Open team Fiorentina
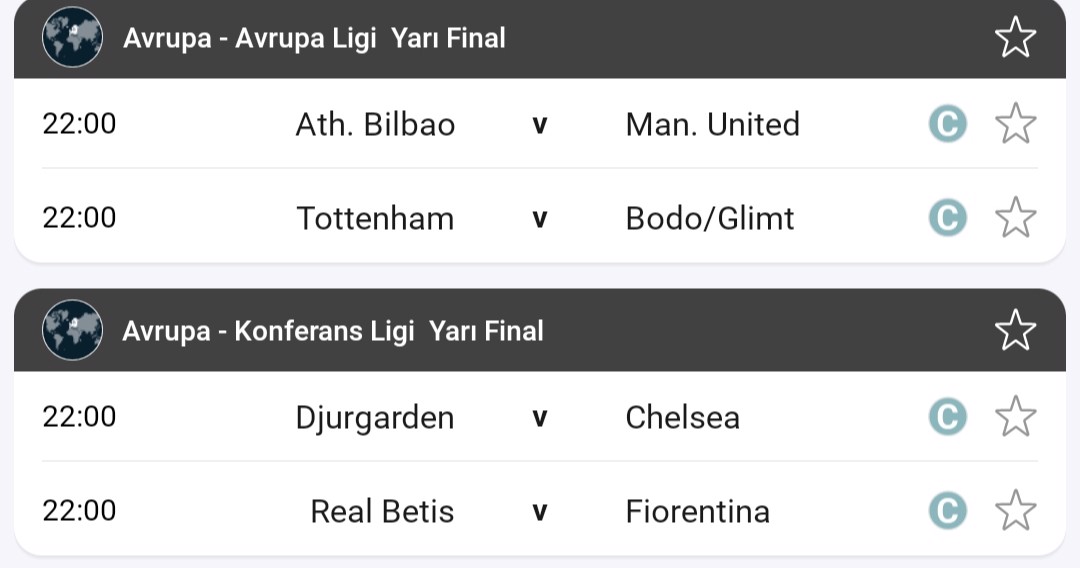Viewport: 1080px width, 568px height. [x=697, y=511]
